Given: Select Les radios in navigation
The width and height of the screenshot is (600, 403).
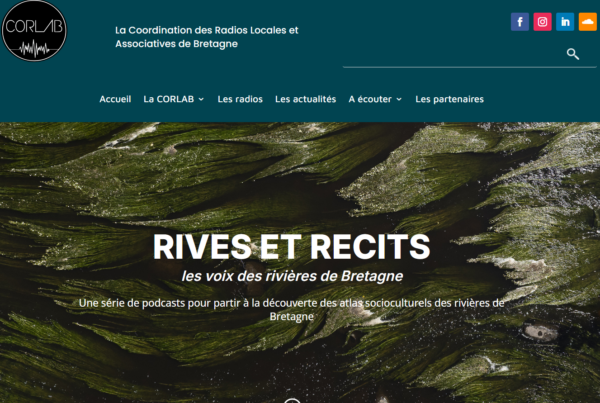Looking at the screenshot, I should click(x=240, y=99).
